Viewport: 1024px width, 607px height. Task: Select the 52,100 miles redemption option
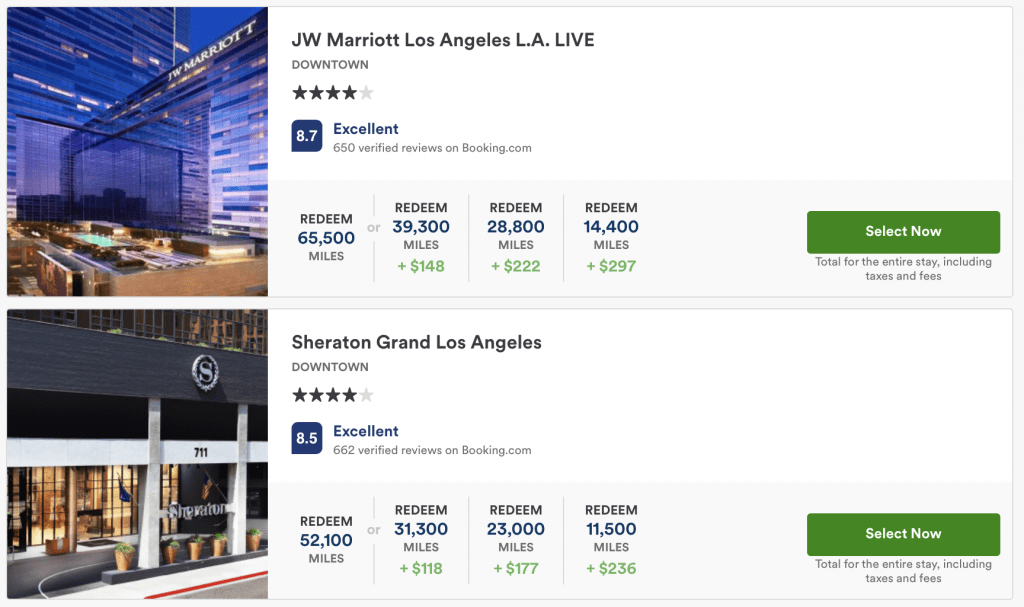[x=325, y=540]
